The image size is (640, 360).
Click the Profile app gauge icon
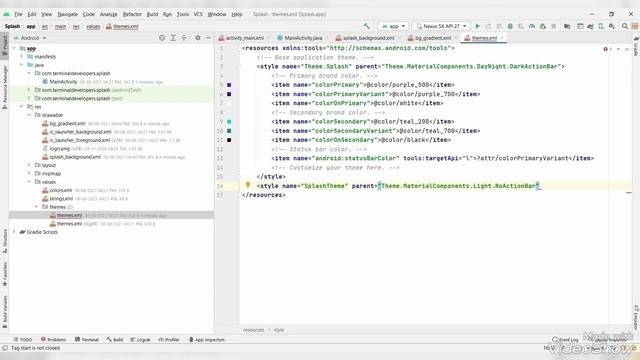pyautogui.click(x=532, y=26)
